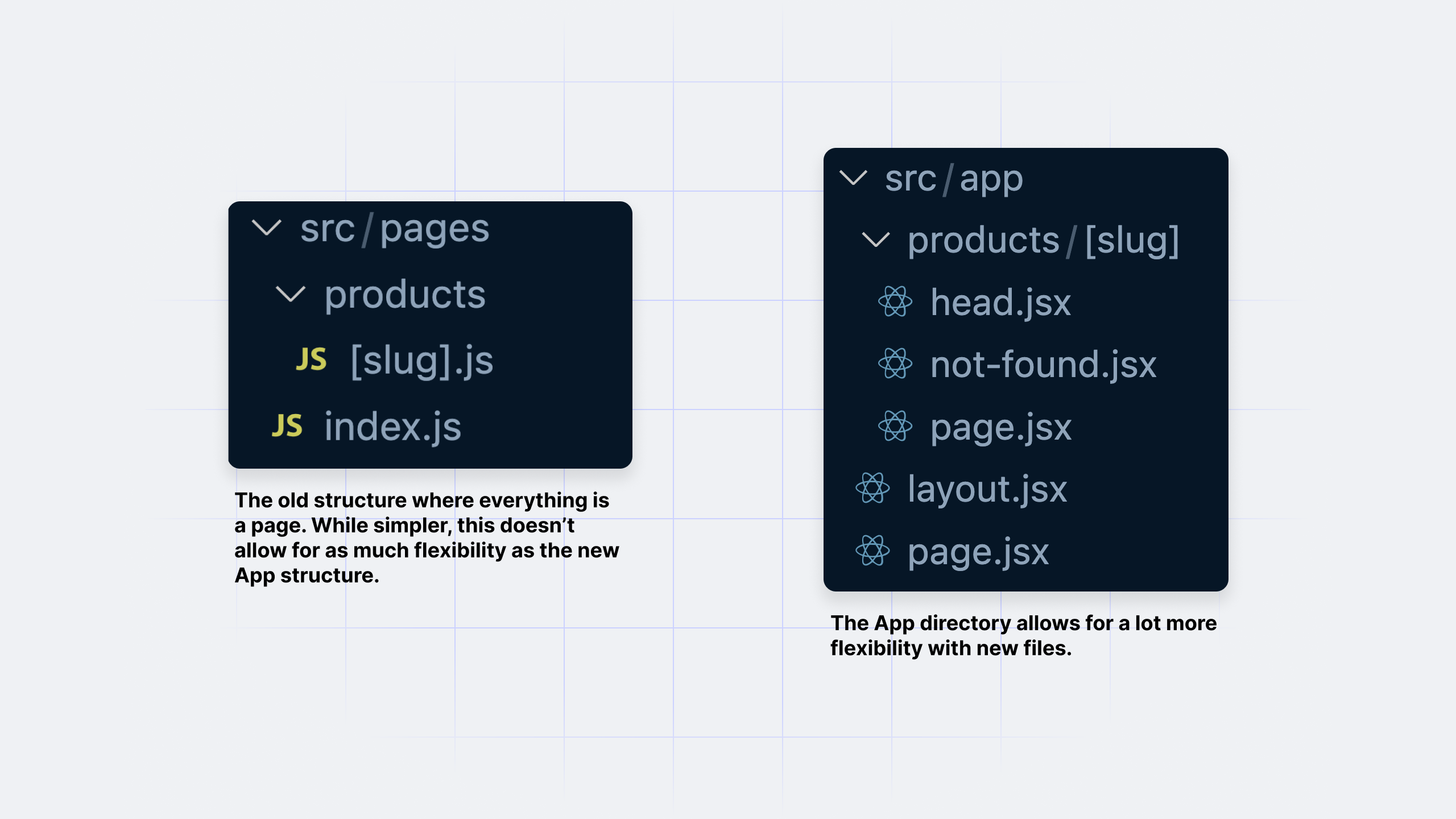The image size is (1456, 819).
Task: Collapse the products/[slug] folder chevron
Action: [876, 239]
